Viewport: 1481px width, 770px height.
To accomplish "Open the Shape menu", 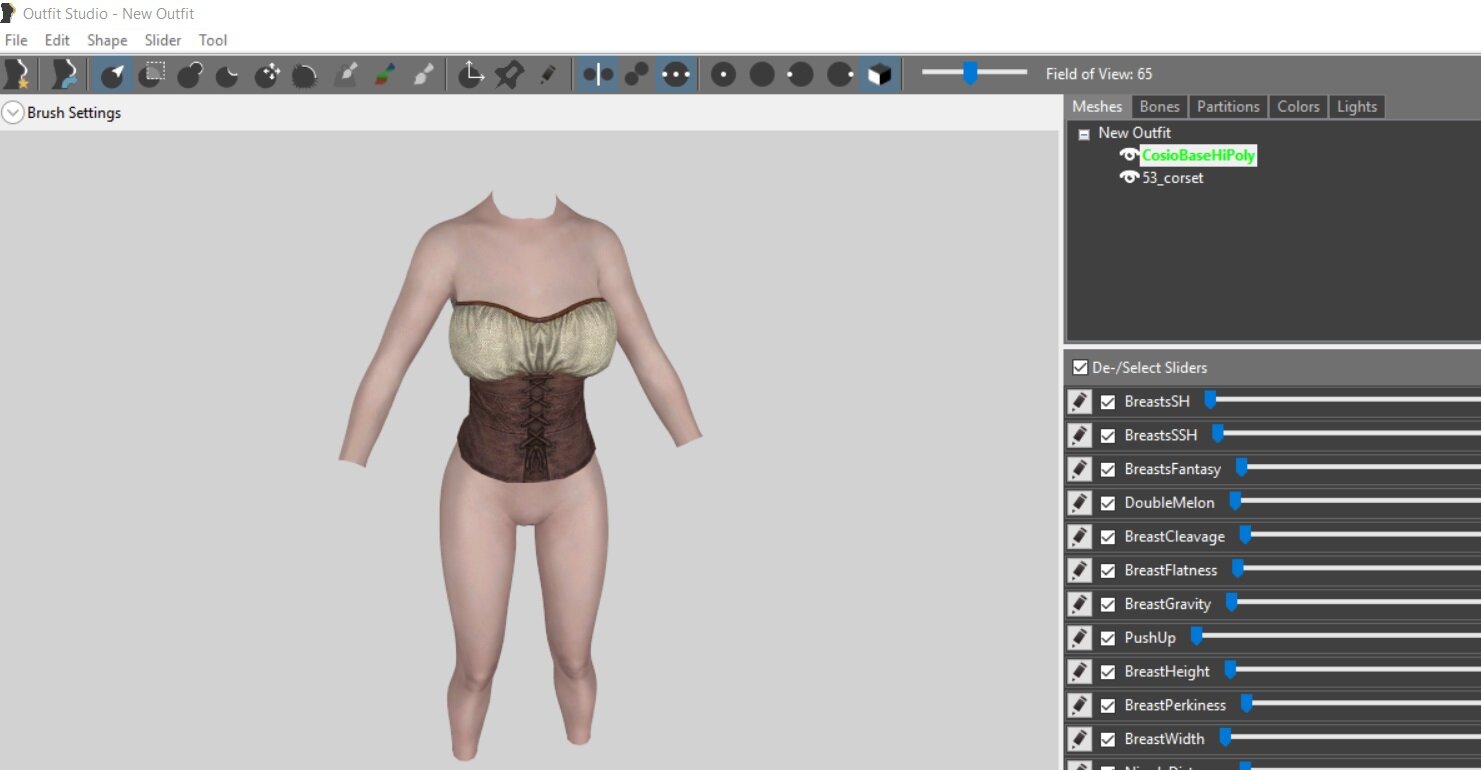I will pos(107,40).
